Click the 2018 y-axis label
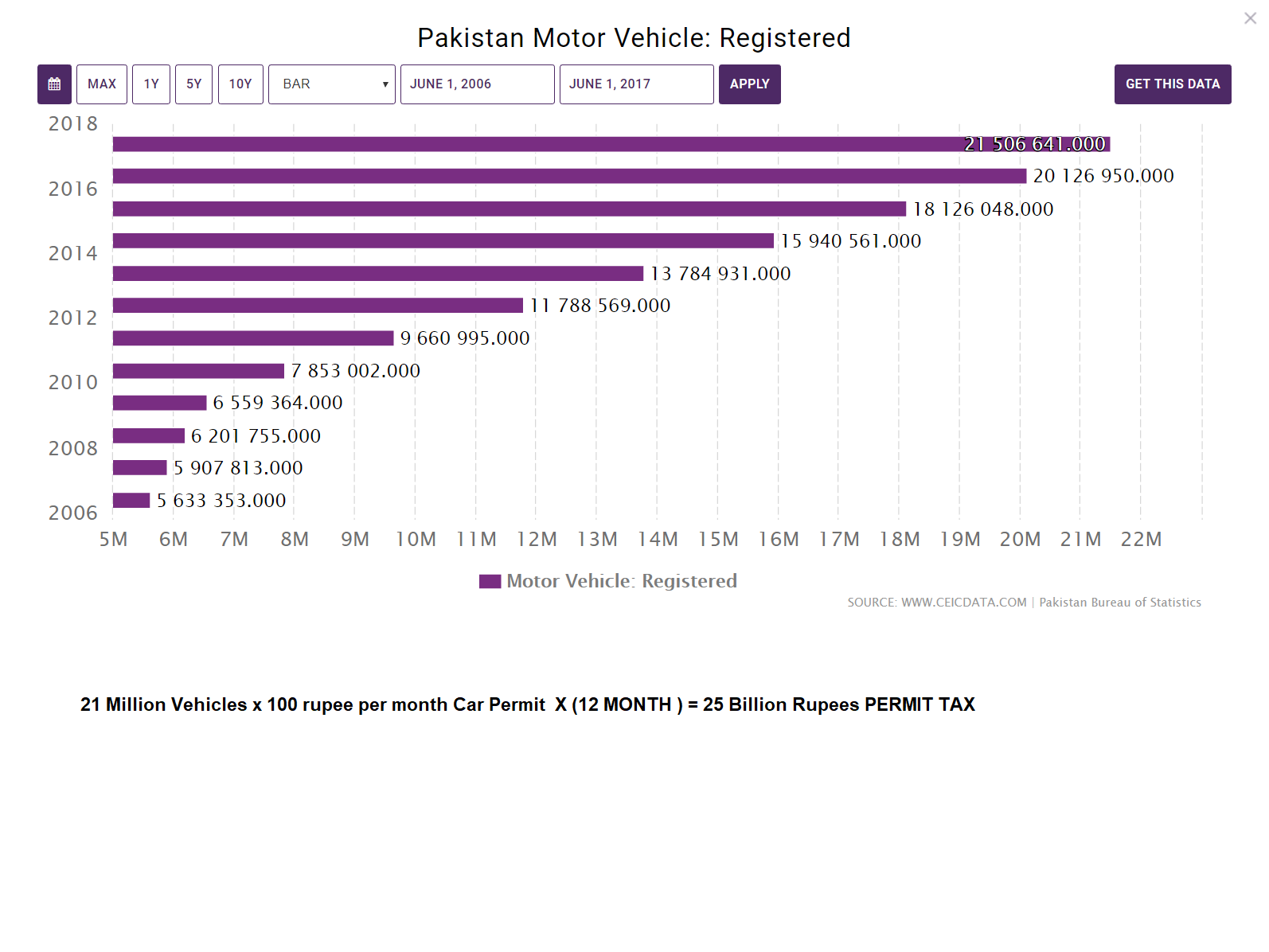 pos(73,124)
